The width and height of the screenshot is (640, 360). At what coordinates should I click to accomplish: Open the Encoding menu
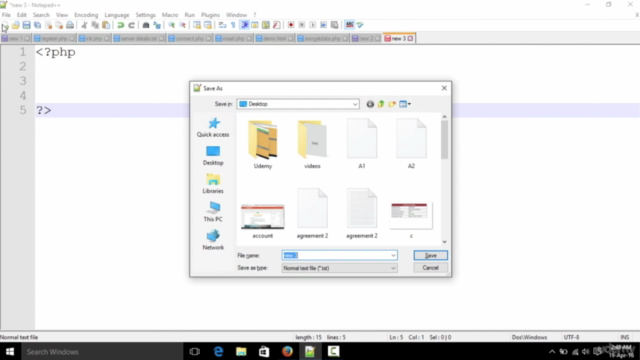pyautogui.click(x=86, y=15)
